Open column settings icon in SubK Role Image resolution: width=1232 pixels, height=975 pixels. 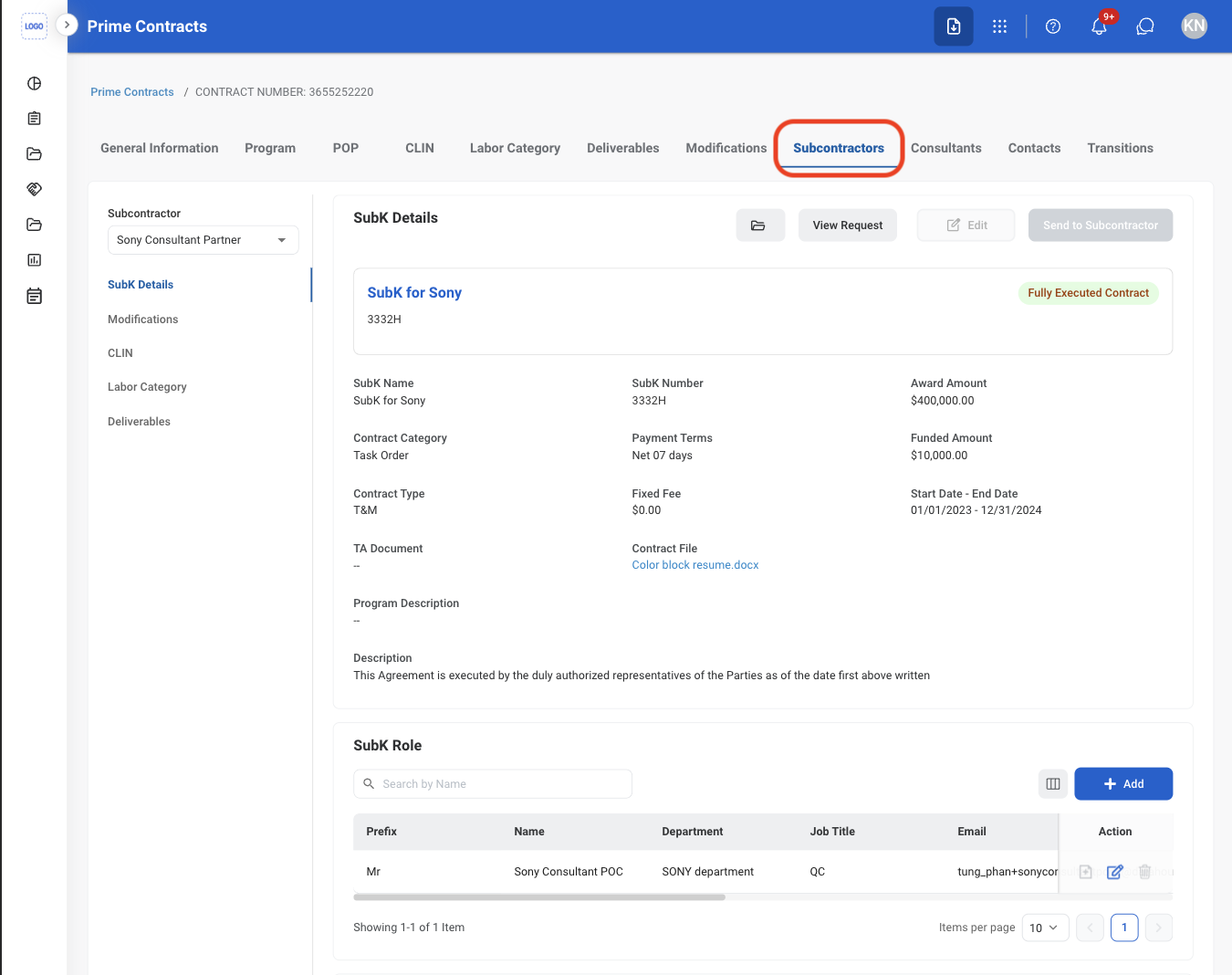(1053, 783)
